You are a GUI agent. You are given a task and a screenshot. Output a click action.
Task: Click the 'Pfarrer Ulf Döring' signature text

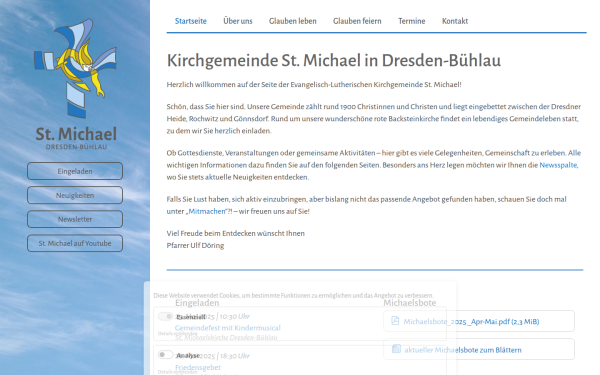point(195,245)
